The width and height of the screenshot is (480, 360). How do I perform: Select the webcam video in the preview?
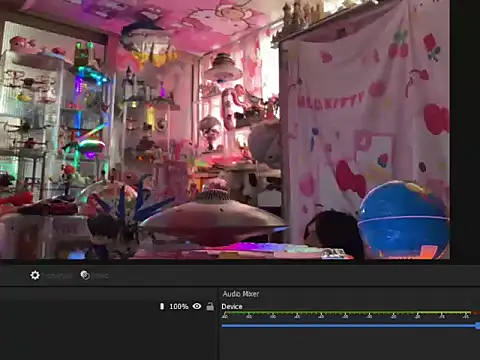coord(225,129)
